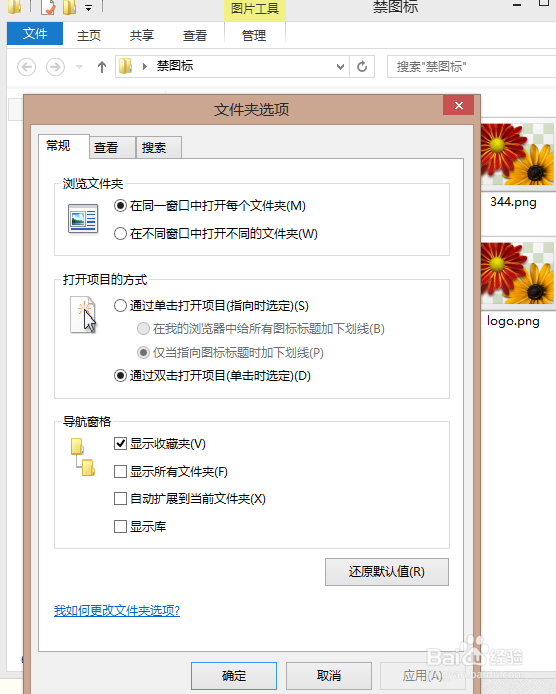Select underline only when pointing option

click(x=230, y=353)
